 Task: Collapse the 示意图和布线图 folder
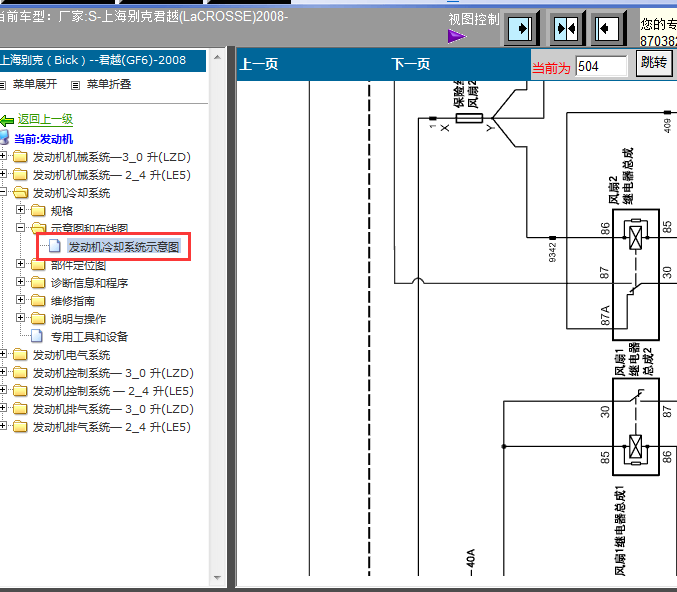click(x=20, y=227)
